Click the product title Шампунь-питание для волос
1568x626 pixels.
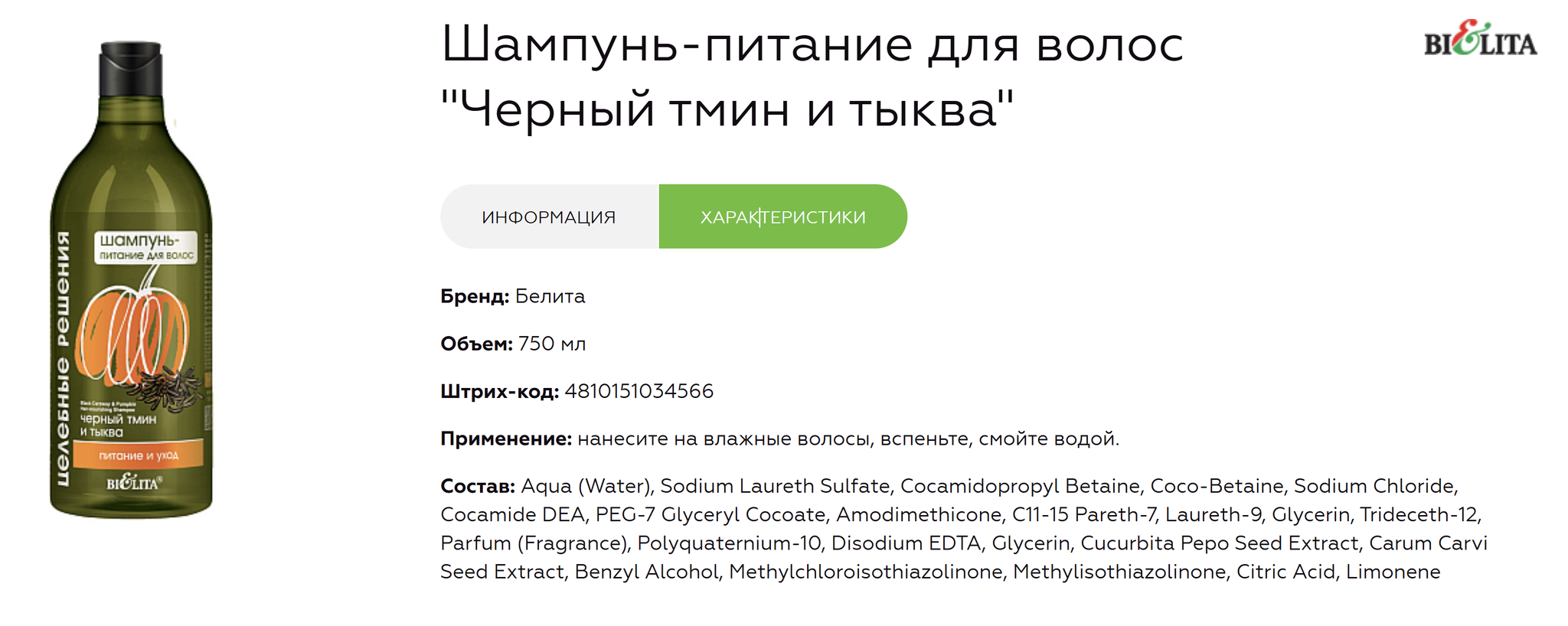812,44
